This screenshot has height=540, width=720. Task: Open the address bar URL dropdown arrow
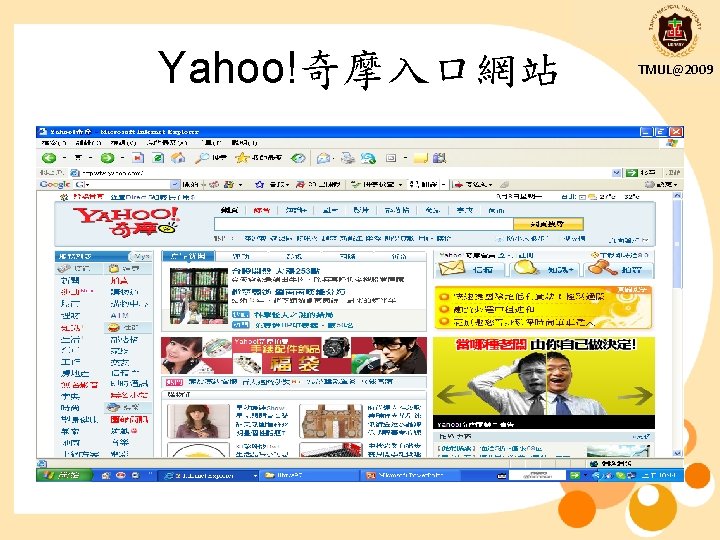616,173
